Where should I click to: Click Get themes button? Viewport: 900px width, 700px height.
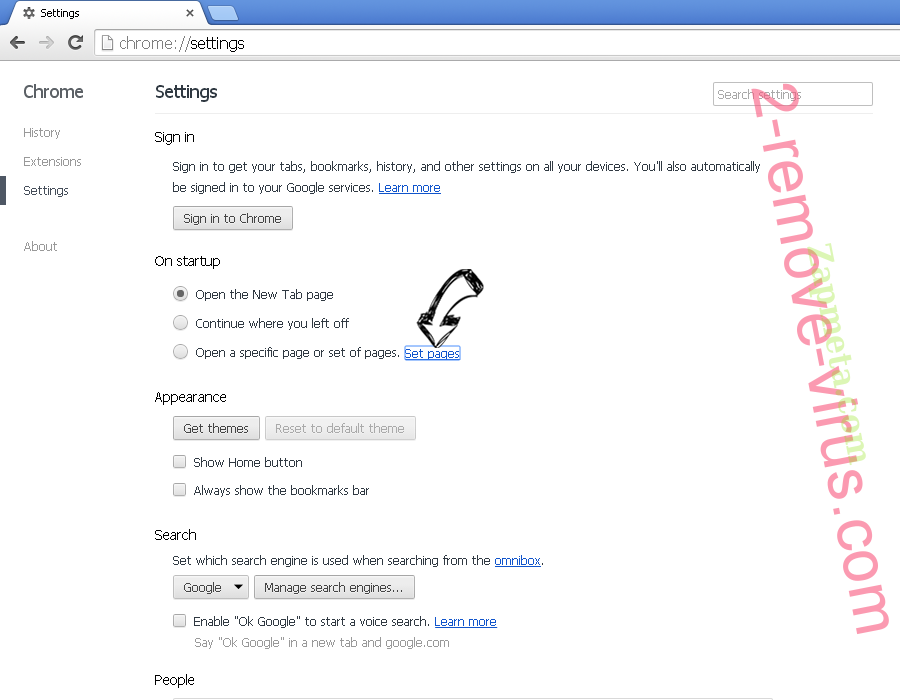click(216, 428)
